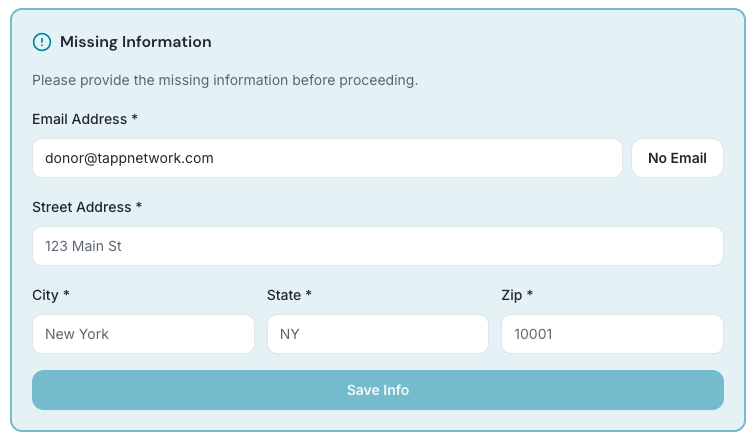The height and width of the screenshot is (442, 754).
Task: Click the 'Please provide the missing information' text
Action: click(x=225, y=80)
